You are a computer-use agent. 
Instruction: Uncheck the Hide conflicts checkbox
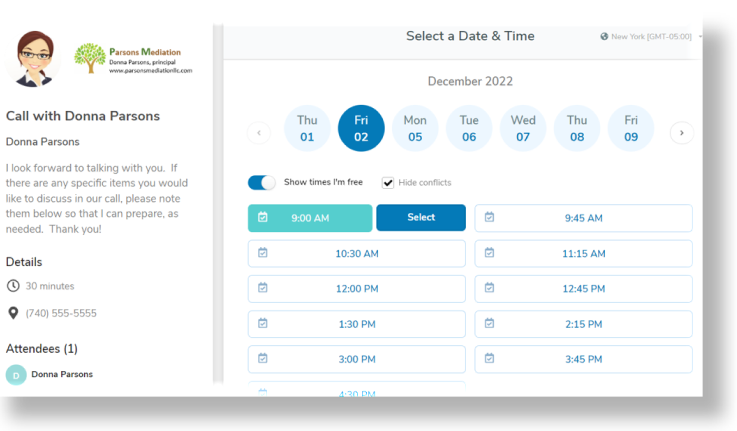point(388,183)
